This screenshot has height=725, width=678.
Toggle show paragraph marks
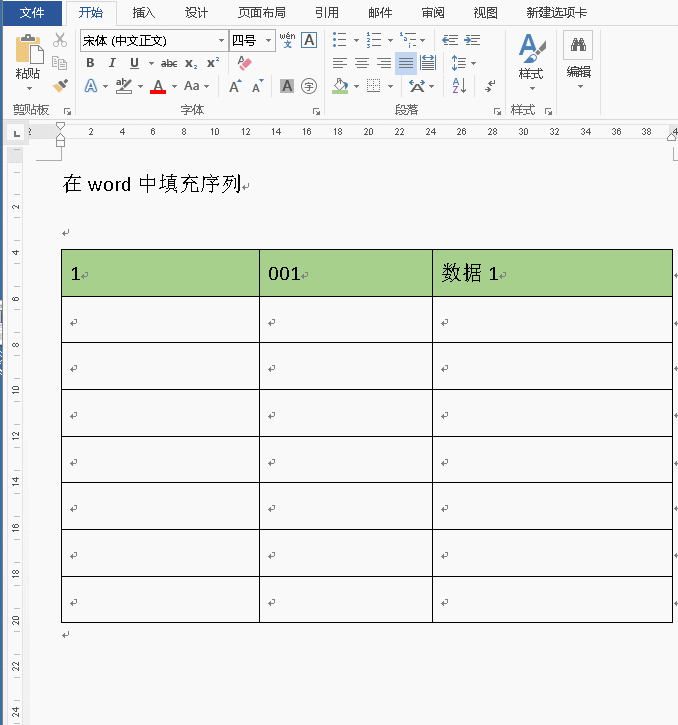490,86
